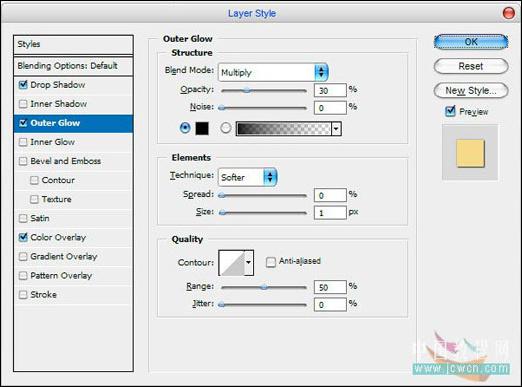Check the Anti-aliased option

click(x=271, y=262)
